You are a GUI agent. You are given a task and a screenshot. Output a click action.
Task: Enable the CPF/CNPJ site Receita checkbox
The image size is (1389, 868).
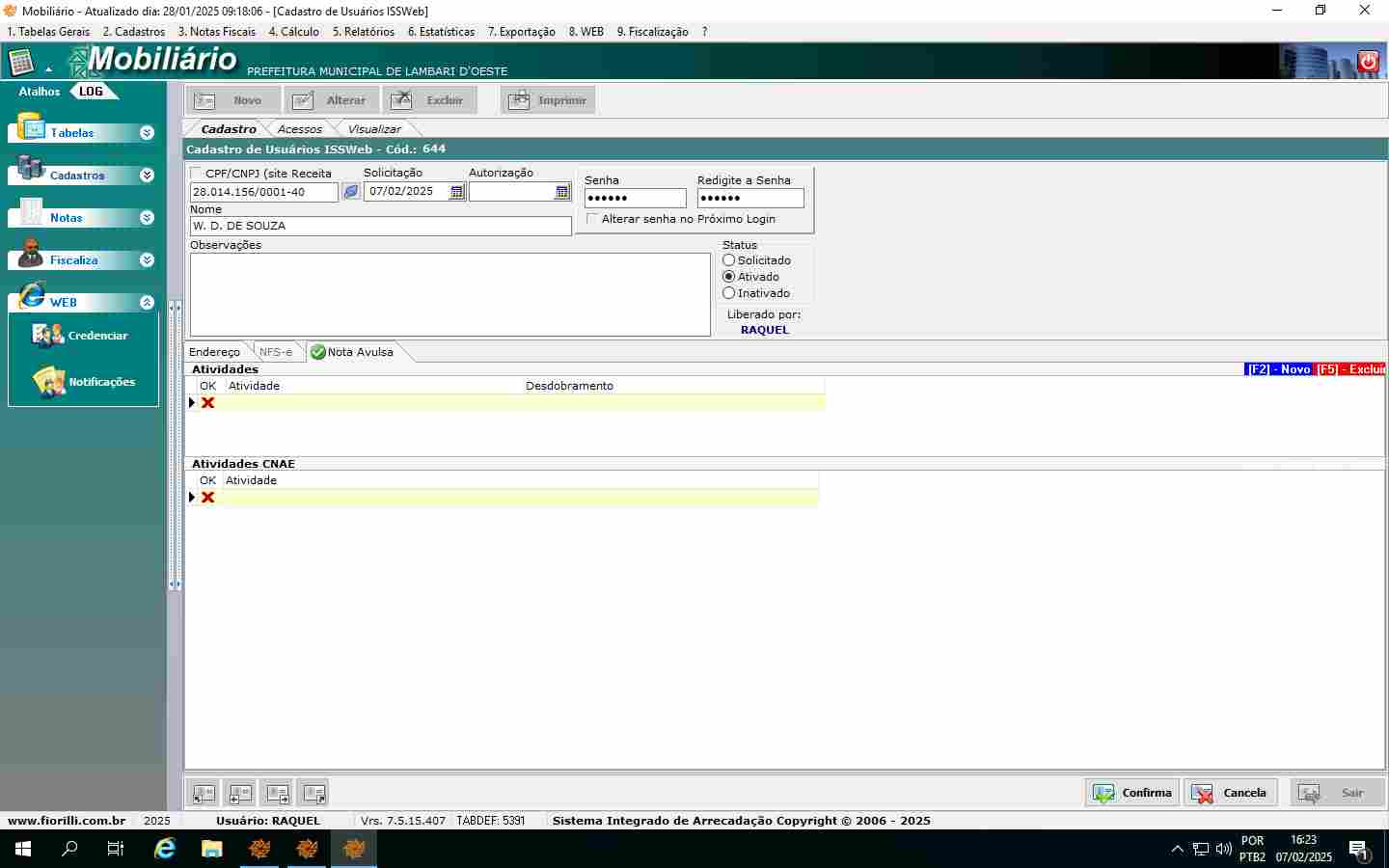click(197, 174)
